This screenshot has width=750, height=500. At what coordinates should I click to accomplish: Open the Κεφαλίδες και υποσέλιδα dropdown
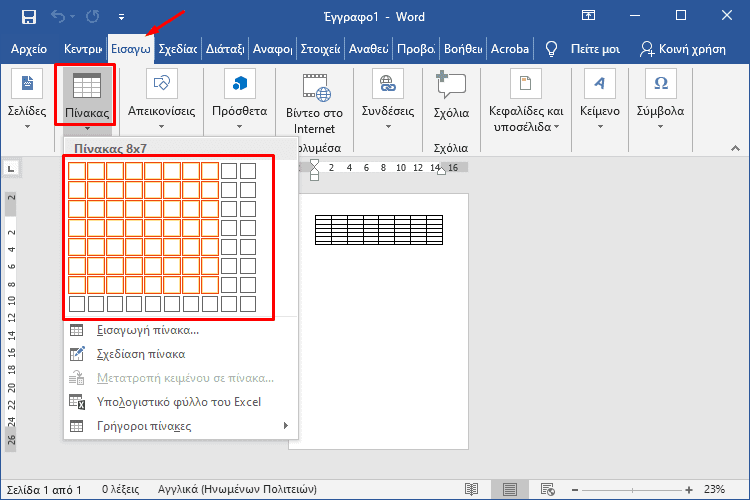527,111
